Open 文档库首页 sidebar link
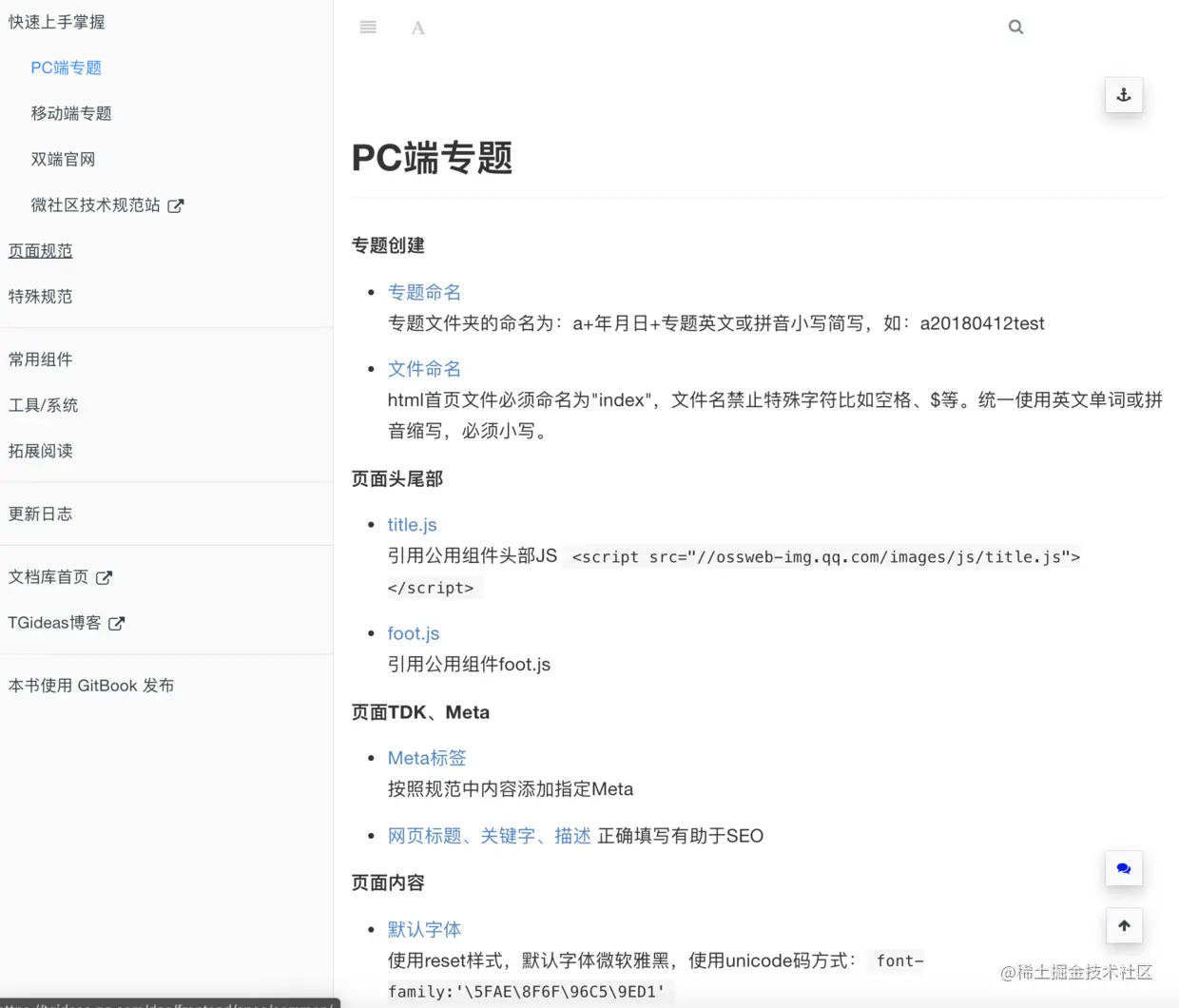The image size is (1179, 1008). tap(48, 577)
